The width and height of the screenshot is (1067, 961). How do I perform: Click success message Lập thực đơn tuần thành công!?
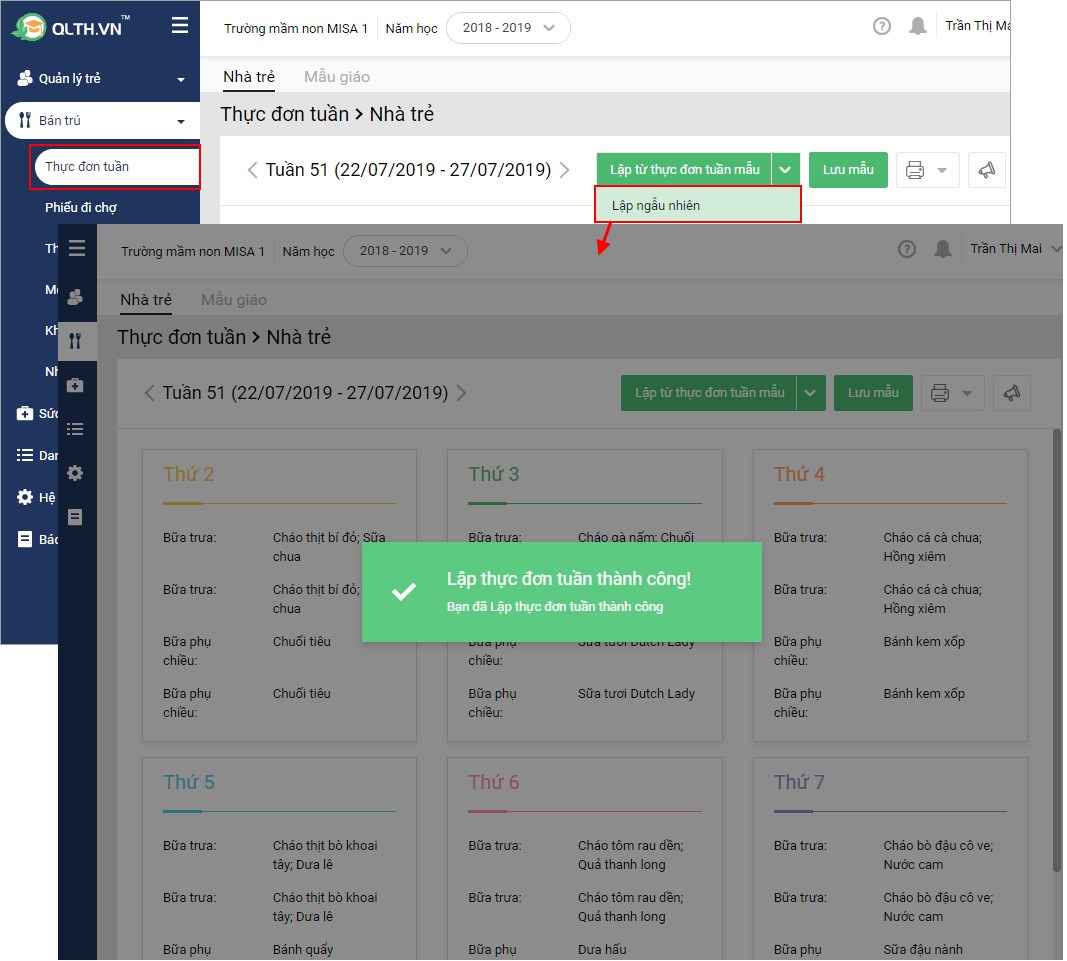(569, 579)
